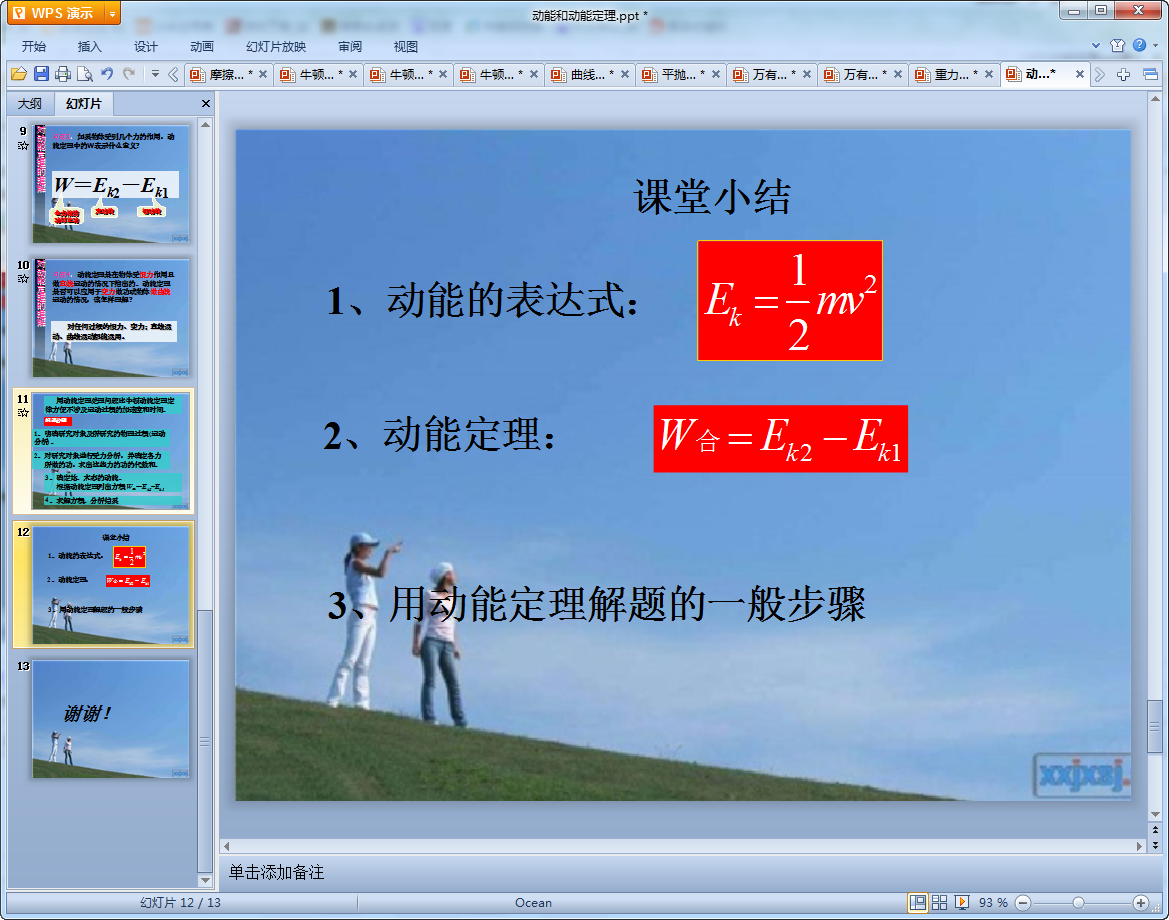Select the red W合 theorem formula box
The height and width of the screenshot is (920, 1169).
(781, 438)
